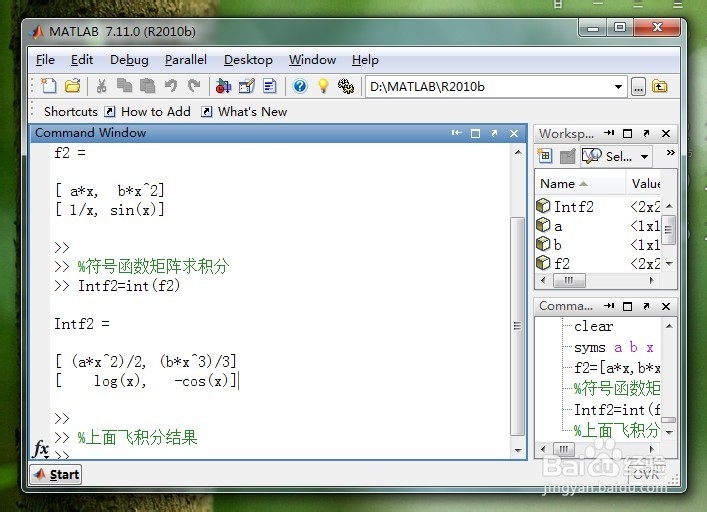Open the GUIDE layout tool

click(x=247, y=86)
